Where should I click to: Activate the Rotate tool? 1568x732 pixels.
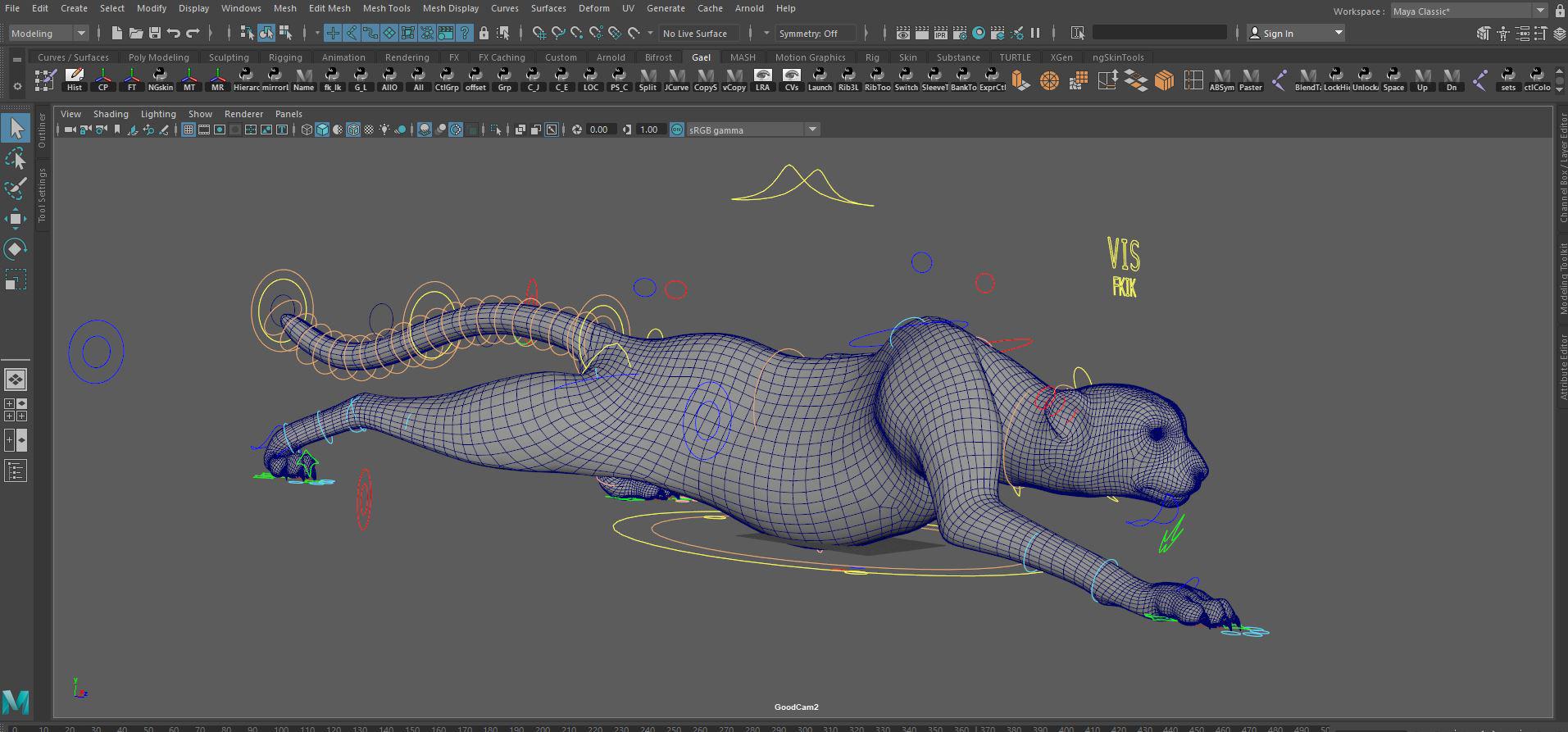point(15,249)
